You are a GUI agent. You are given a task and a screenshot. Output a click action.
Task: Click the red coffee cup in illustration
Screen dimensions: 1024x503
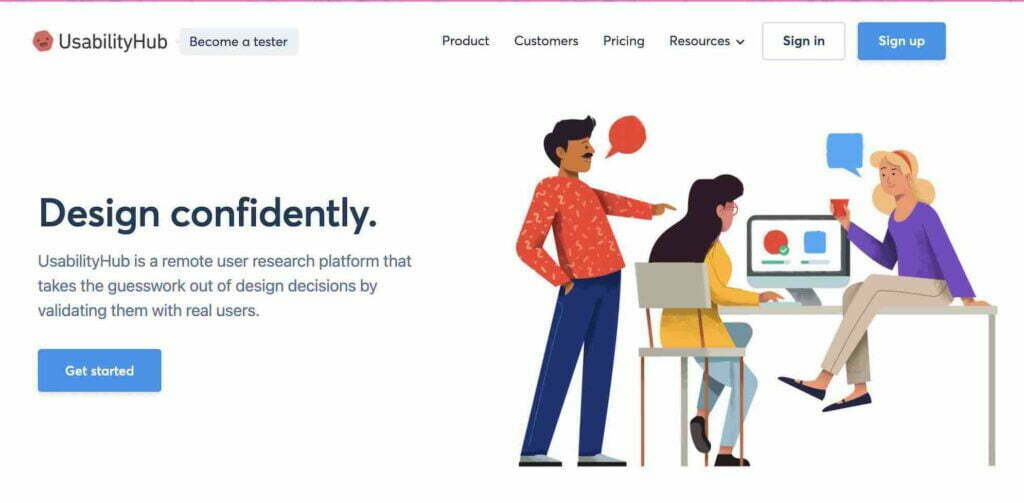839,207
